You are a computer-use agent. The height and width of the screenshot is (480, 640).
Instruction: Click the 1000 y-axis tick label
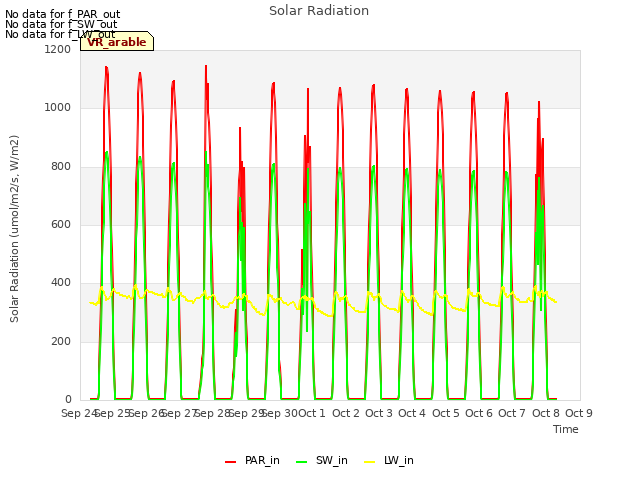[58, 107]
